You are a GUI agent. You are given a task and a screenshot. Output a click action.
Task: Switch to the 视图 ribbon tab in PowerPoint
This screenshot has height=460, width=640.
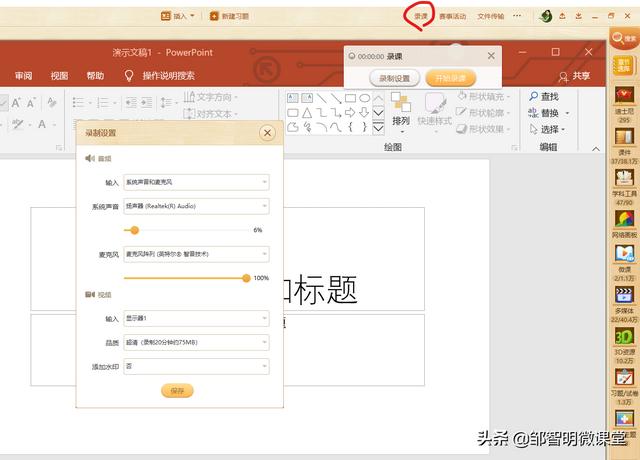pos(59,76)
